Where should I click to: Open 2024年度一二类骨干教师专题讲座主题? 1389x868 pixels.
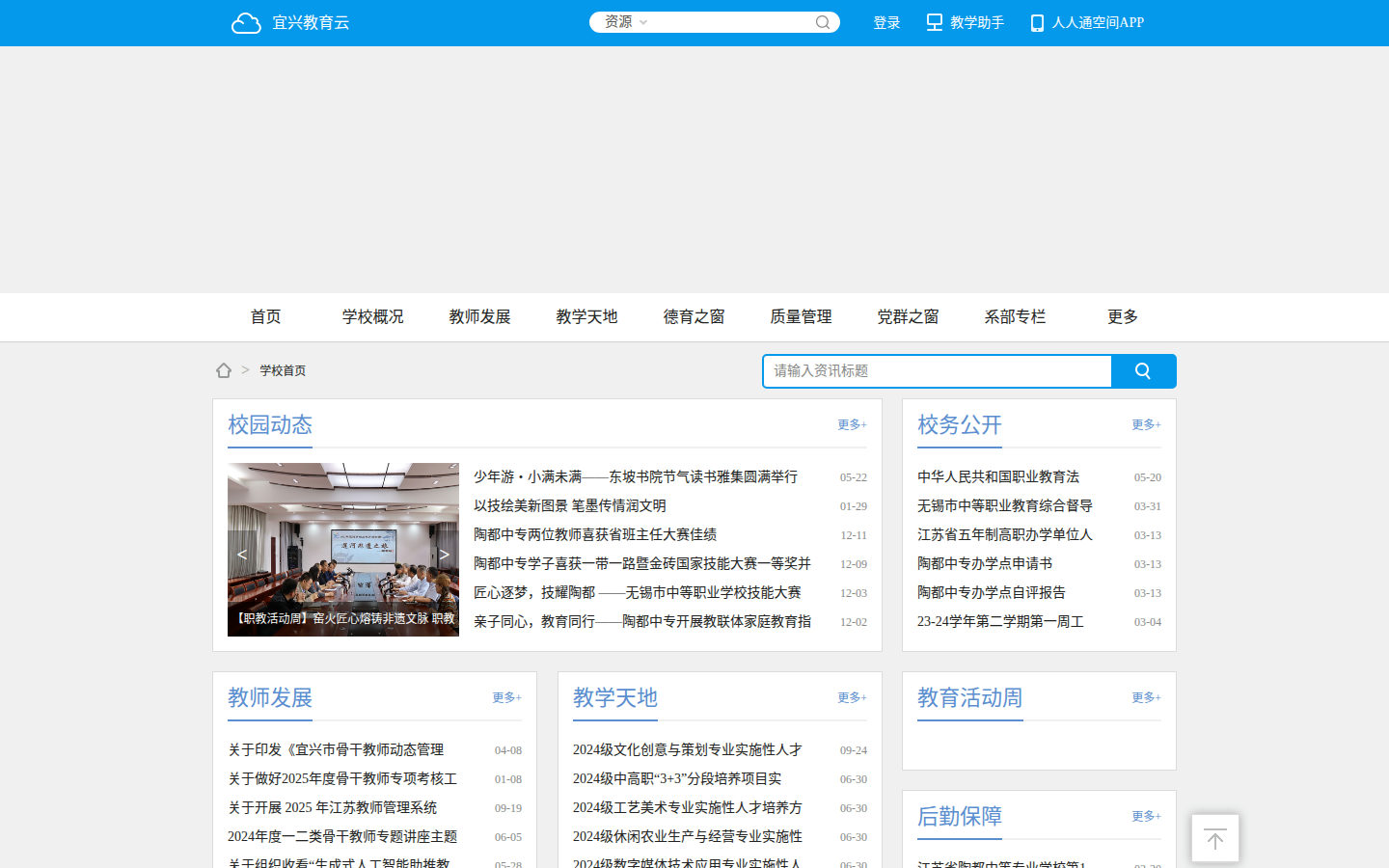[x=342, y=837]
